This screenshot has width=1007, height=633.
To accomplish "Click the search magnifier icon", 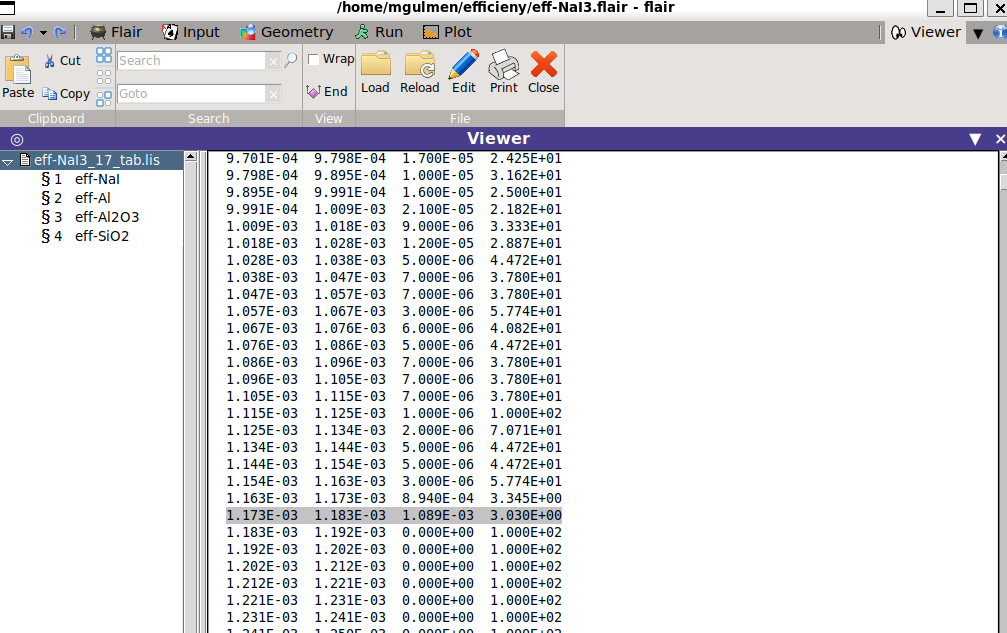I will coord(291,60).
